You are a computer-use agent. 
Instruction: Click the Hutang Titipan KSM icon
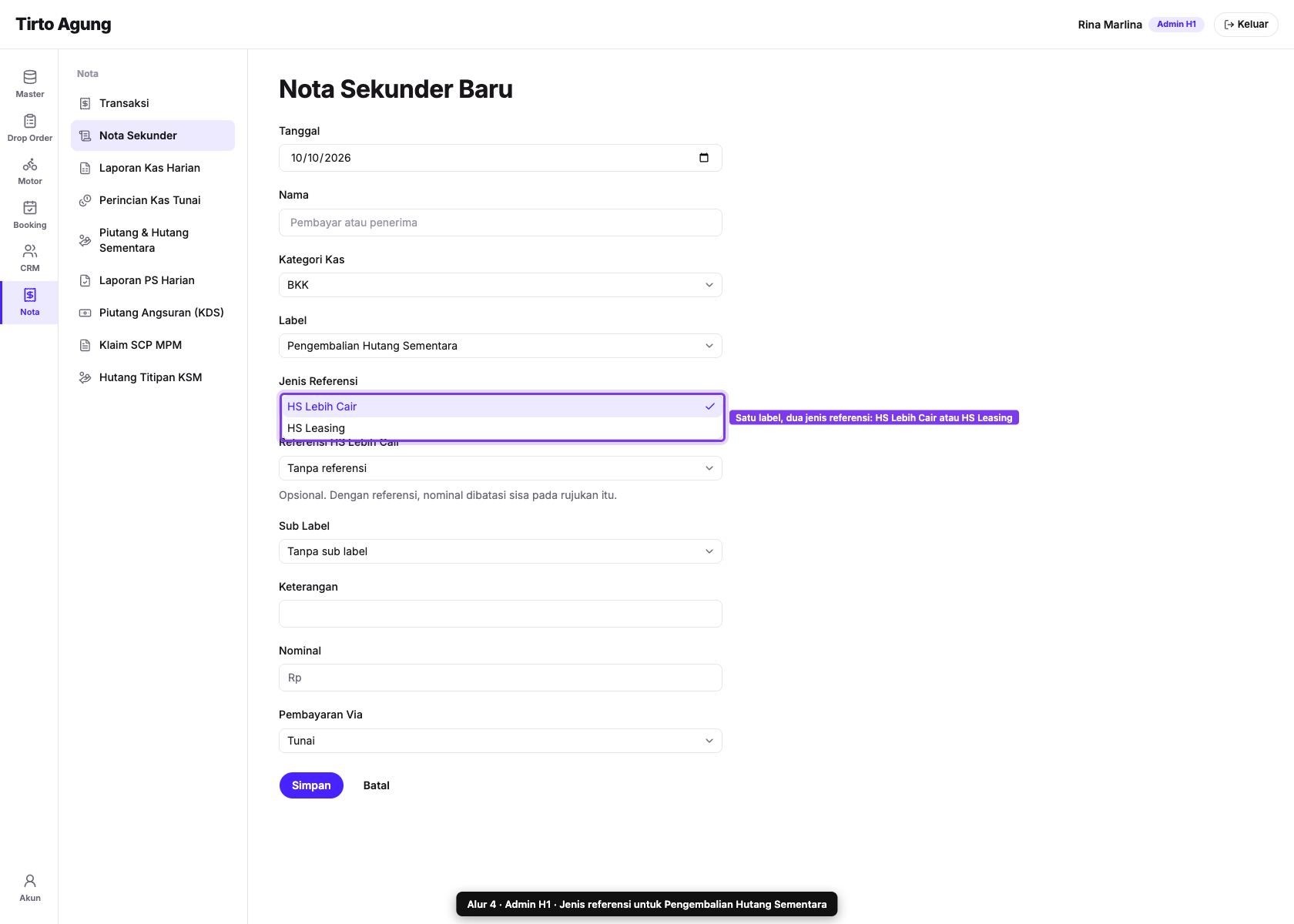(85, 377)
